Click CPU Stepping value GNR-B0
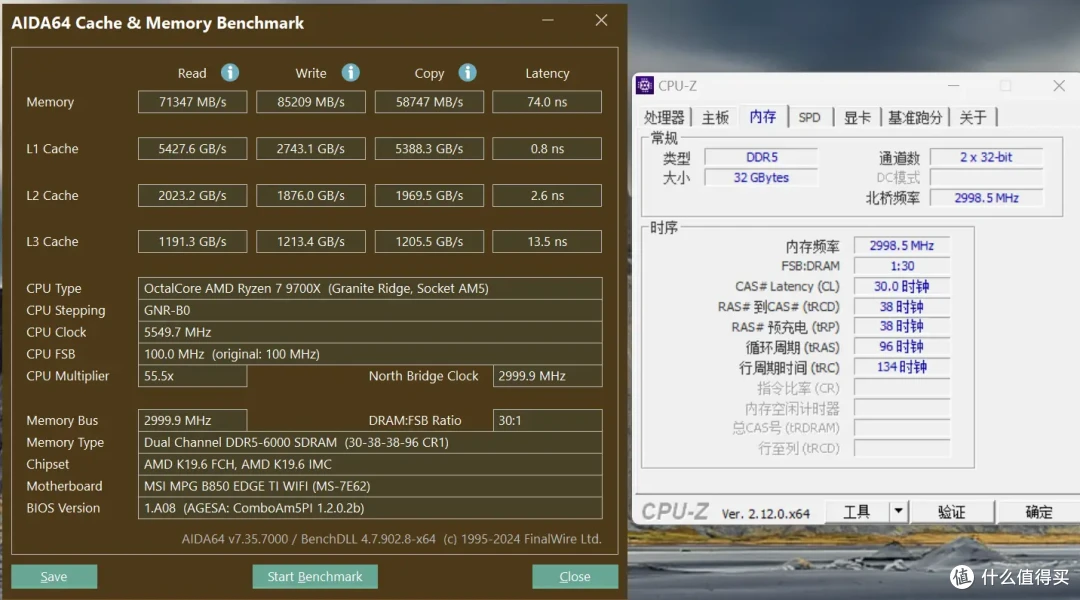The image size is (1080, 600). point(370,310)
